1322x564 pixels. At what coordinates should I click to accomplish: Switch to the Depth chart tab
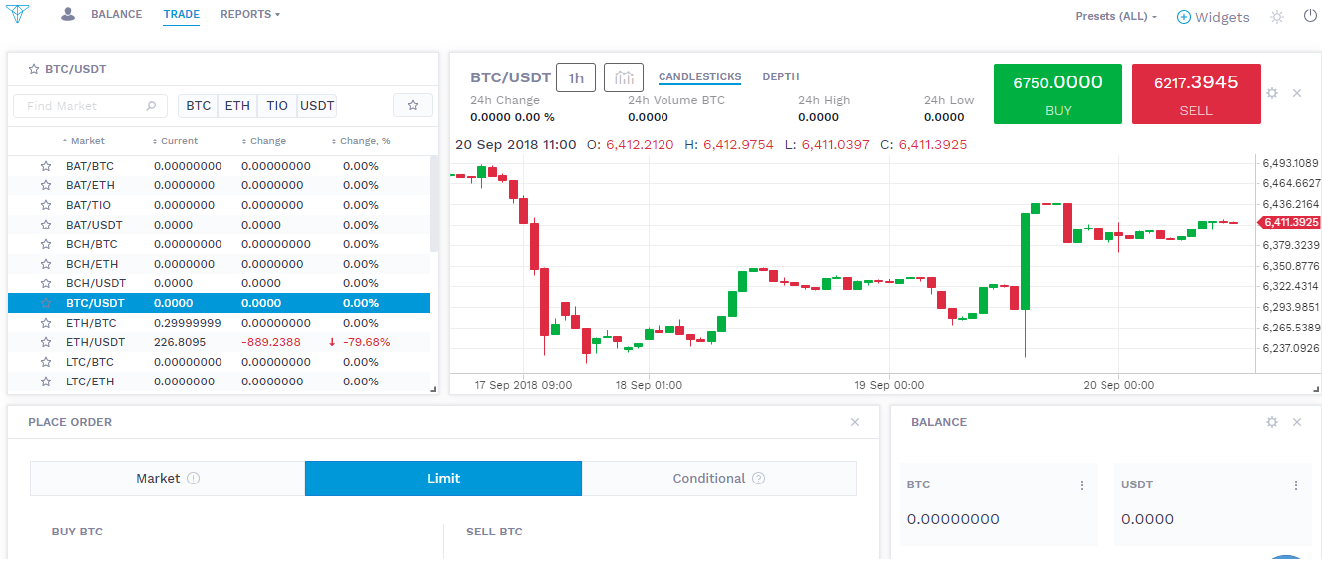tap(781, 77)
